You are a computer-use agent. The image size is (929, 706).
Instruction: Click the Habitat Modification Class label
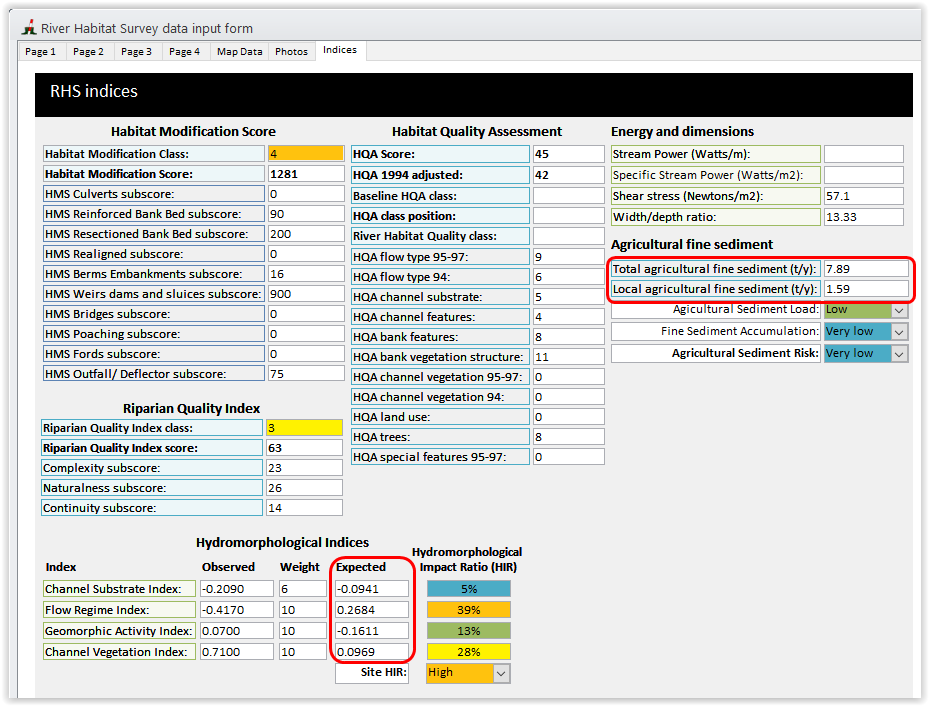154,154
